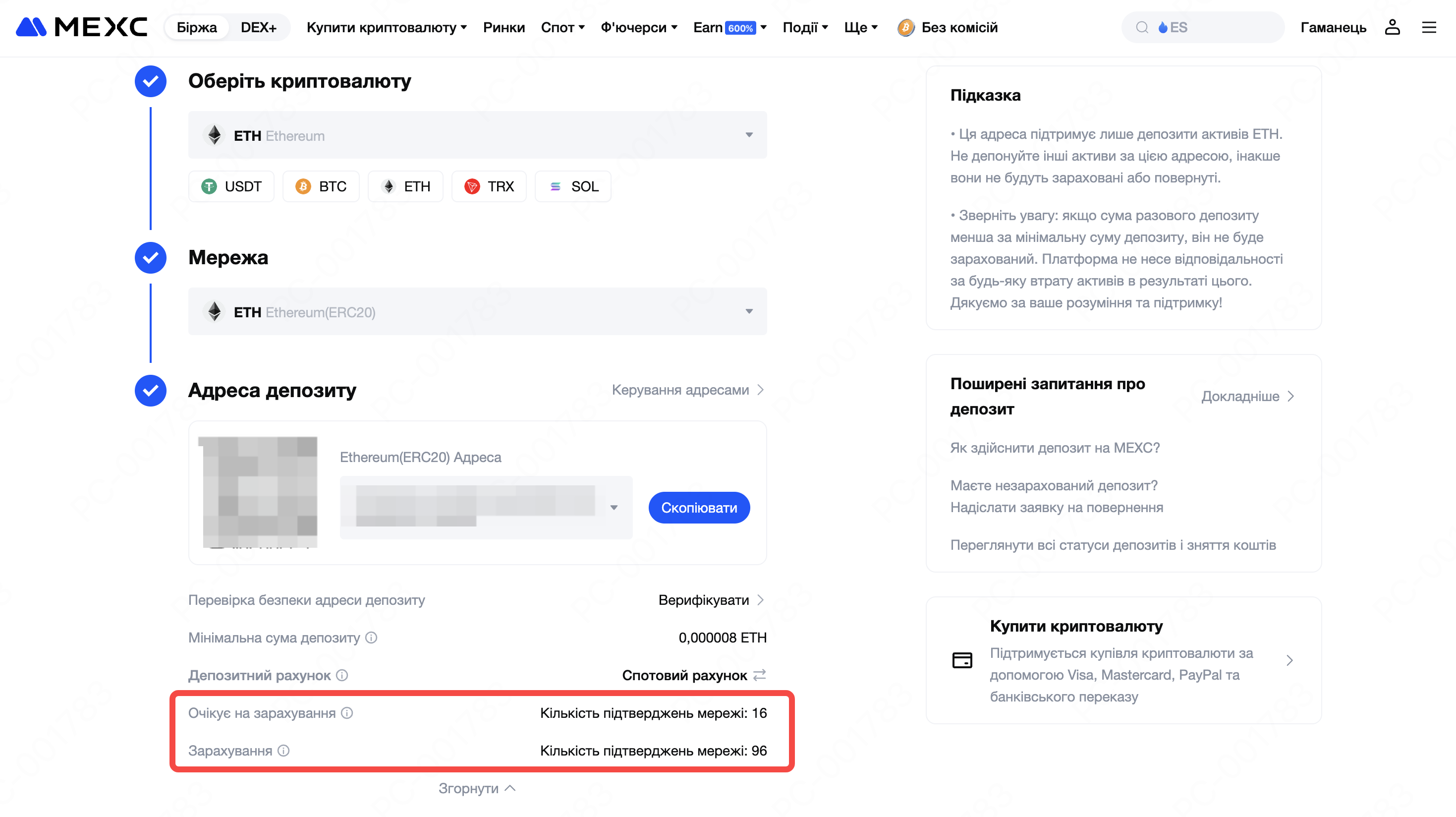The height and width of the screenshot is (817, 1456).
Task: Open the hamburger menu icon
Action: pos(1429,27)
